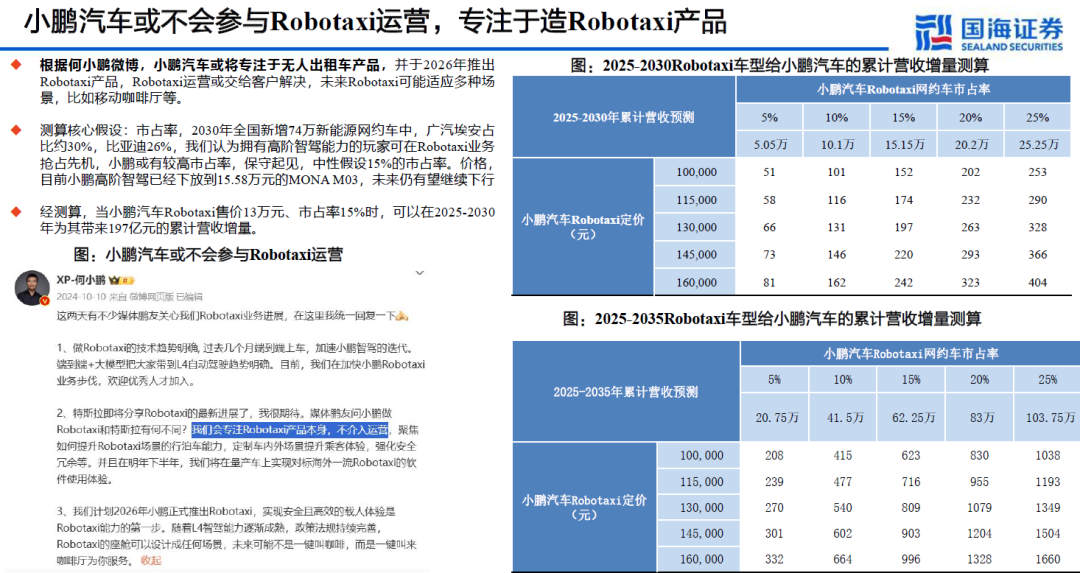Select the 2025-2030年累计营收预测 header cell
The image size is (1080, 573).
624,117
